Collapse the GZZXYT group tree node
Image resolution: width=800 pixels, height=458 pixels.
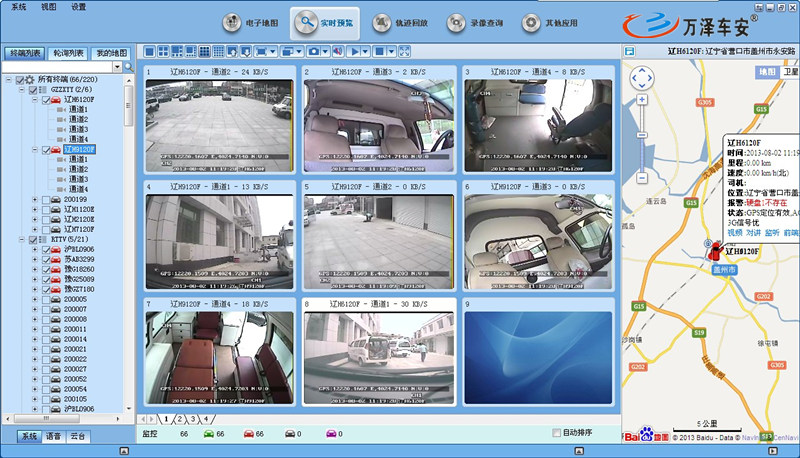(x=21, y=90)
